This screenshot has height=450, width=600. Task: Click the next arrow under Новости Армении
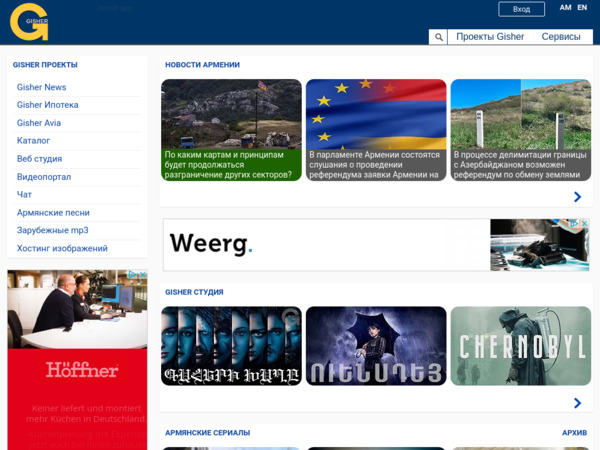(577, 197)
